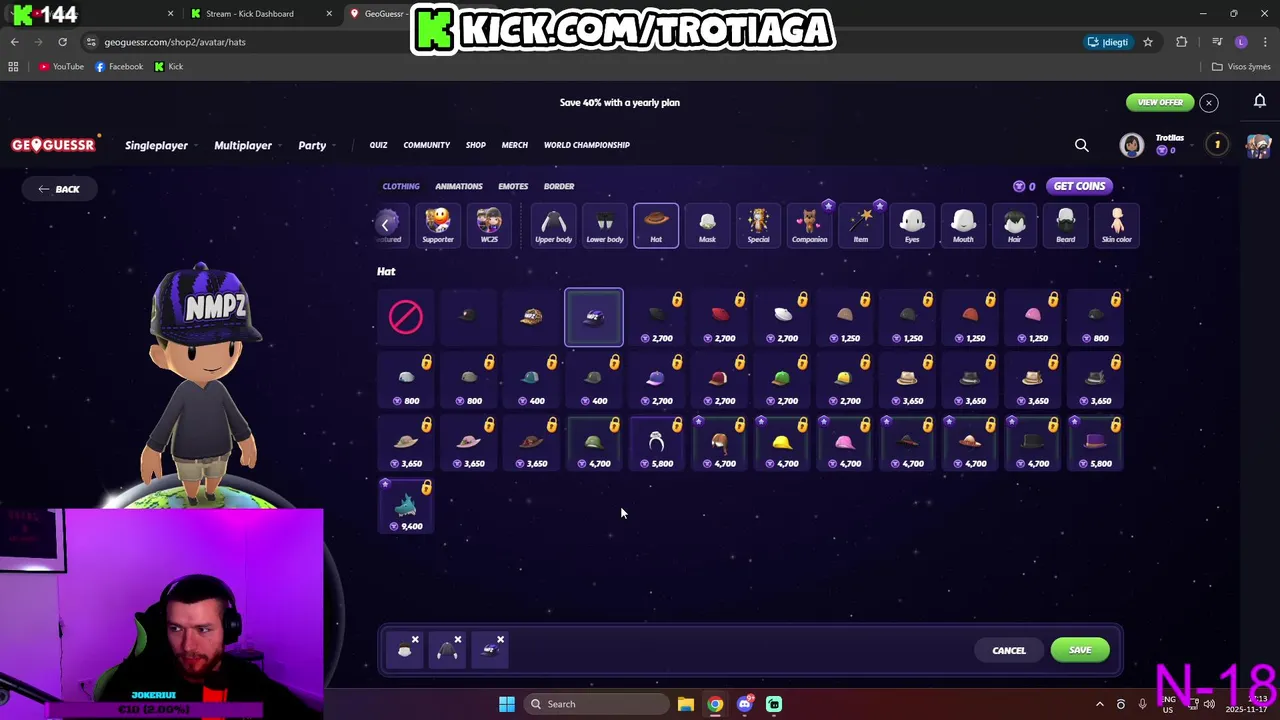Screen dimensions: 1280x720
Task: Open the WC25 category
Action: (489, 225)
